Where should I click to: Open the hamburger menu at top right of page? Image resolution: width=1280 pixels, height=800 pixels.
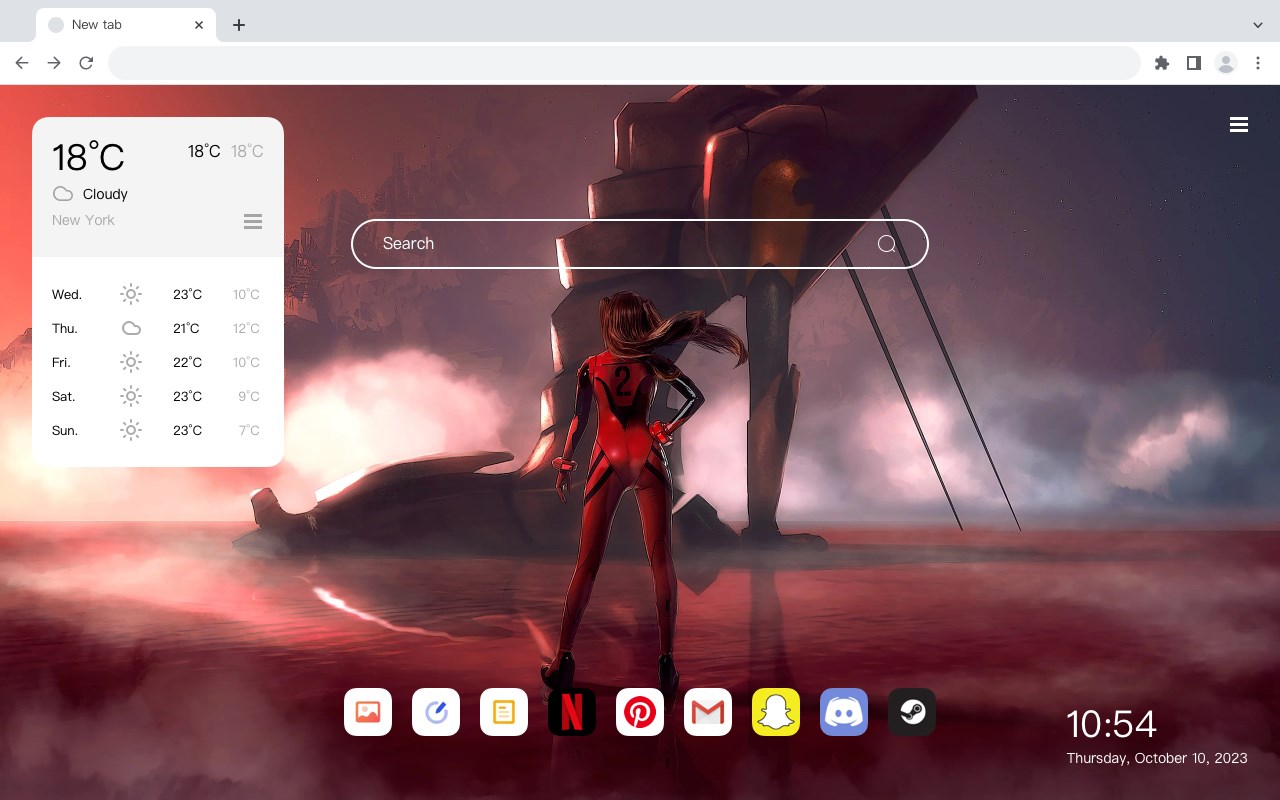[x=1239, y=125]
